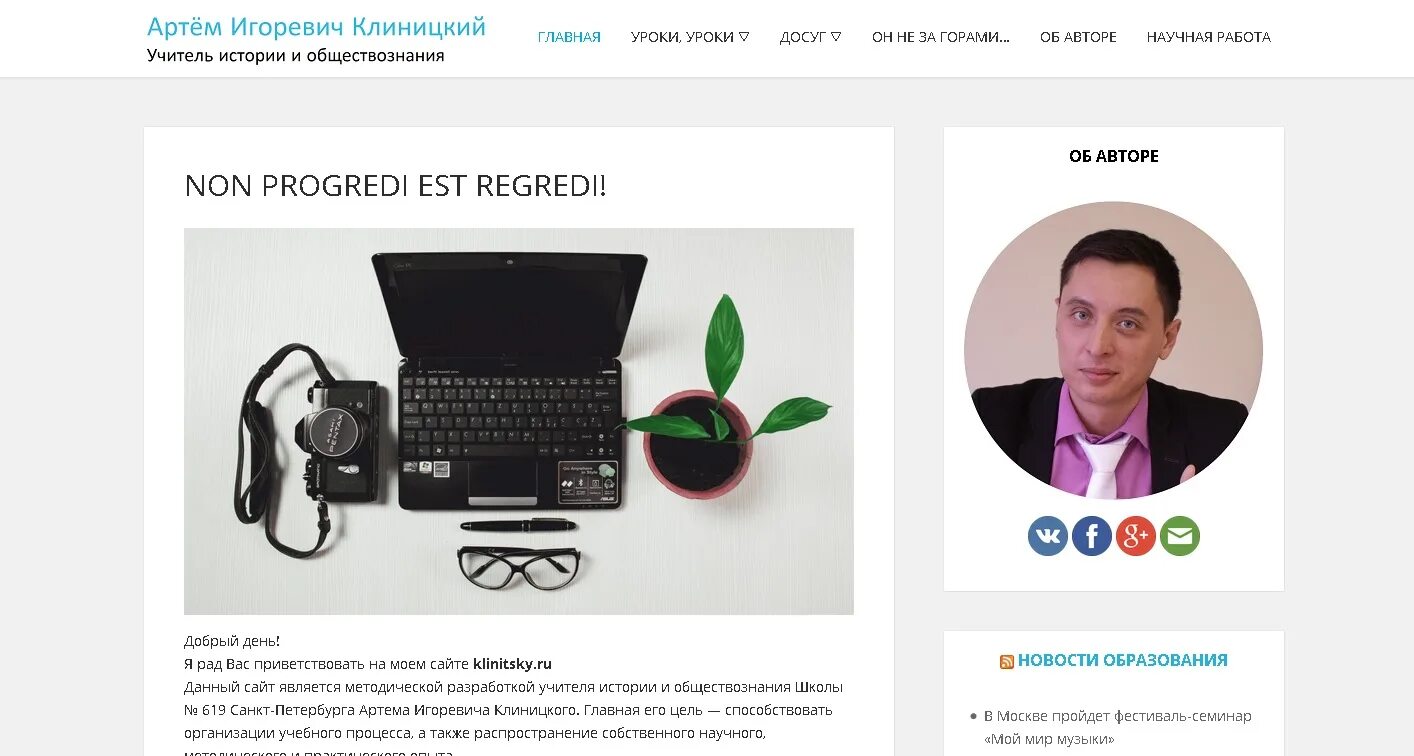This screenshot has width=1414, height=756.
Task: Open the ОН НЕ ЗА ГОРАМИ... menu item
Action: 940,37
